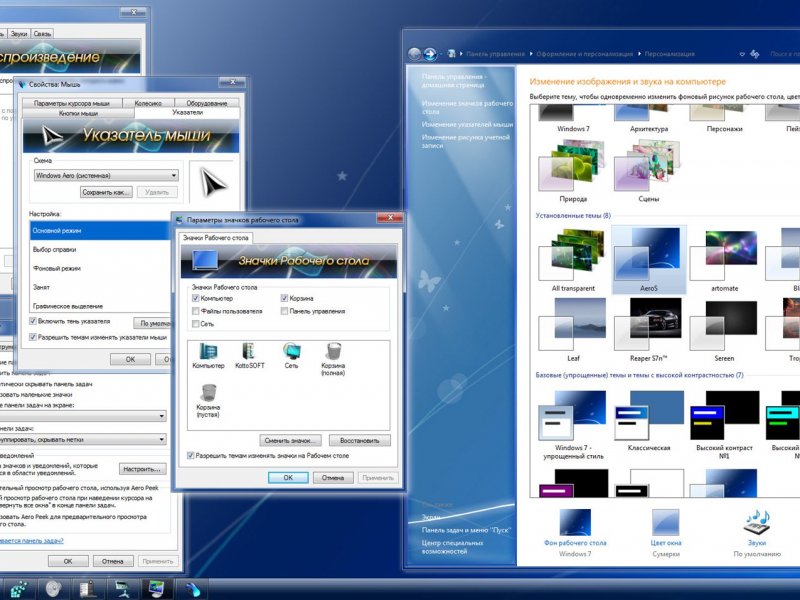This screenshot has width=800, height=600.
Task: Confirm OK in desktop icons dialog
Action: coord(288,478)
